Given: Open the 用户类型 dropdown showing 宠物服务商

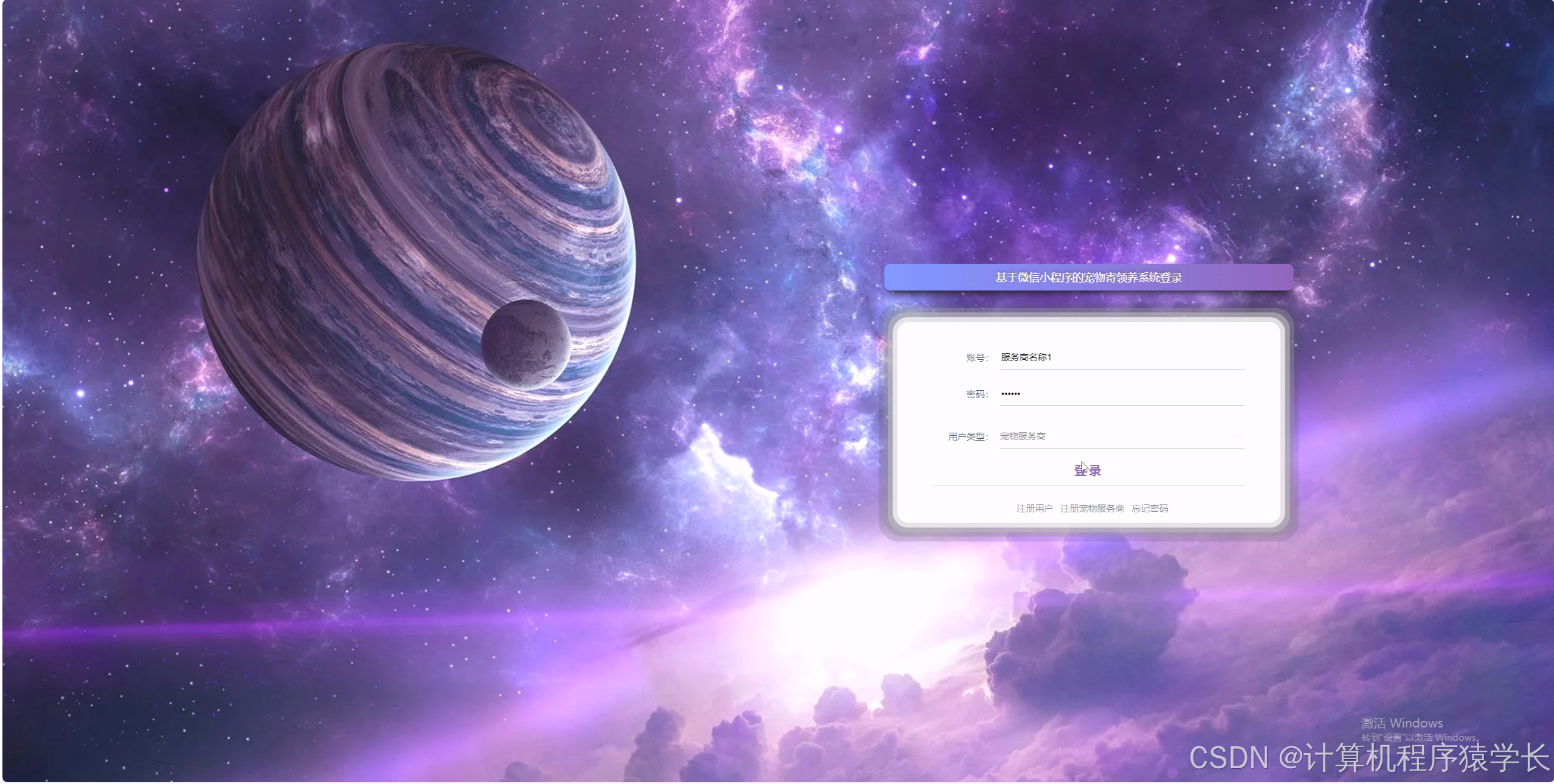Looking at the screenshot, I should coord(1122,436).
